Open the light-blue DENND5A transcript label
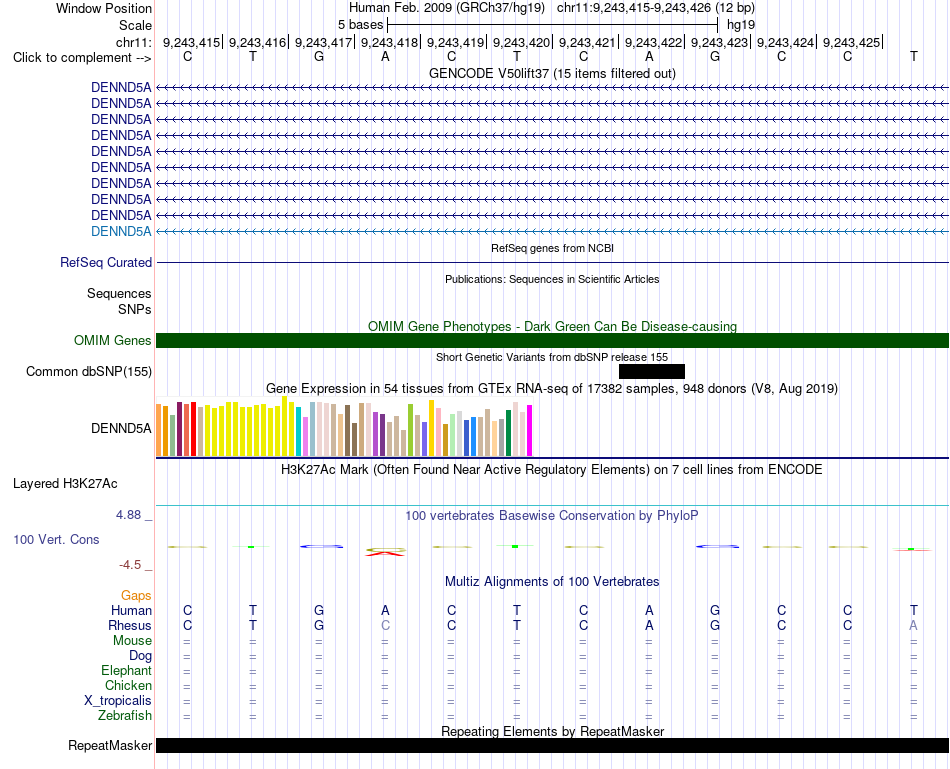This screenshot has height=769, width=950. (121, 231)
